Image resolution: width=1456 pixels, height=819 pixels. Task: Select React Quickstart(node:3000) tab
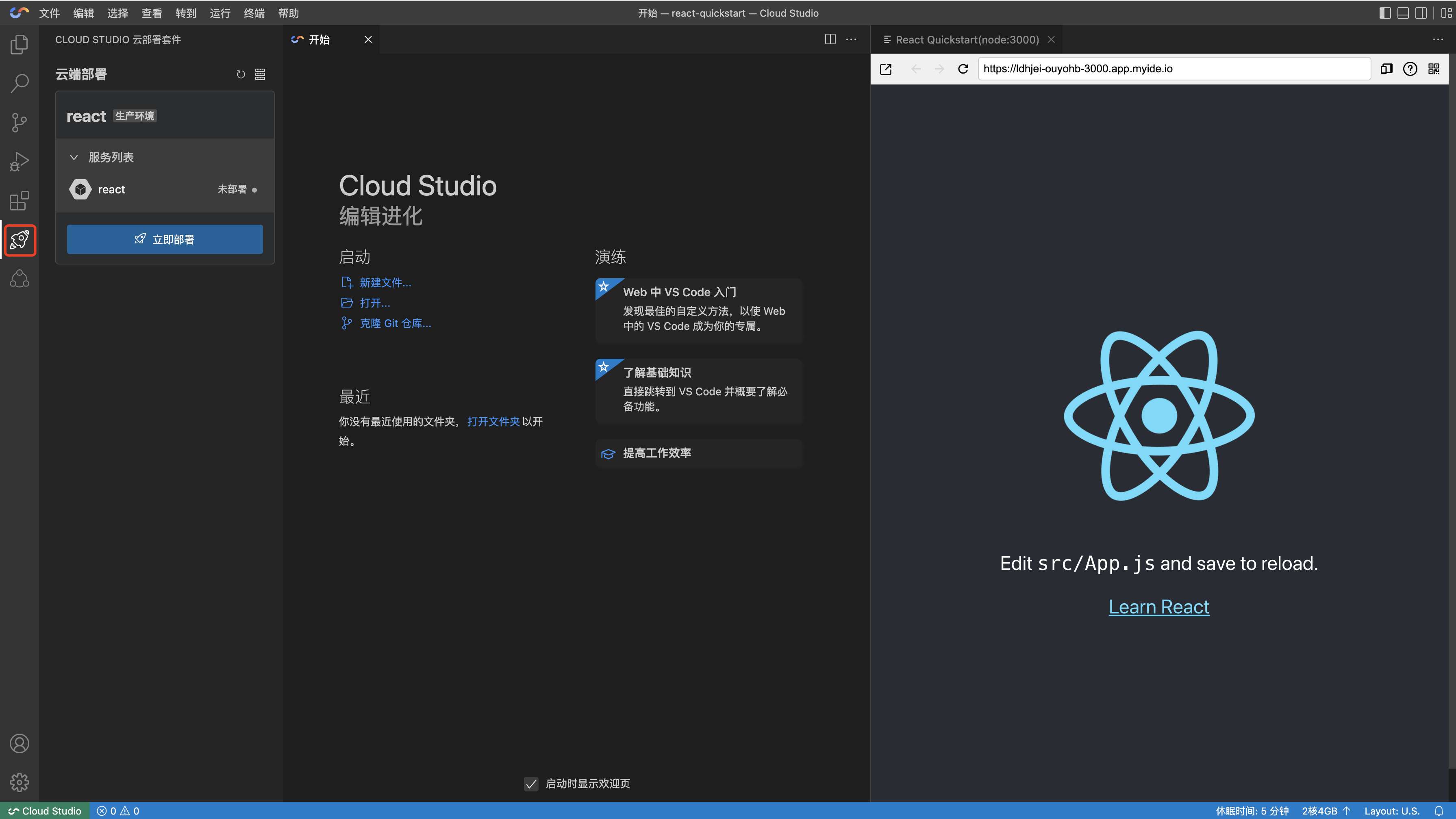[967, 39]
